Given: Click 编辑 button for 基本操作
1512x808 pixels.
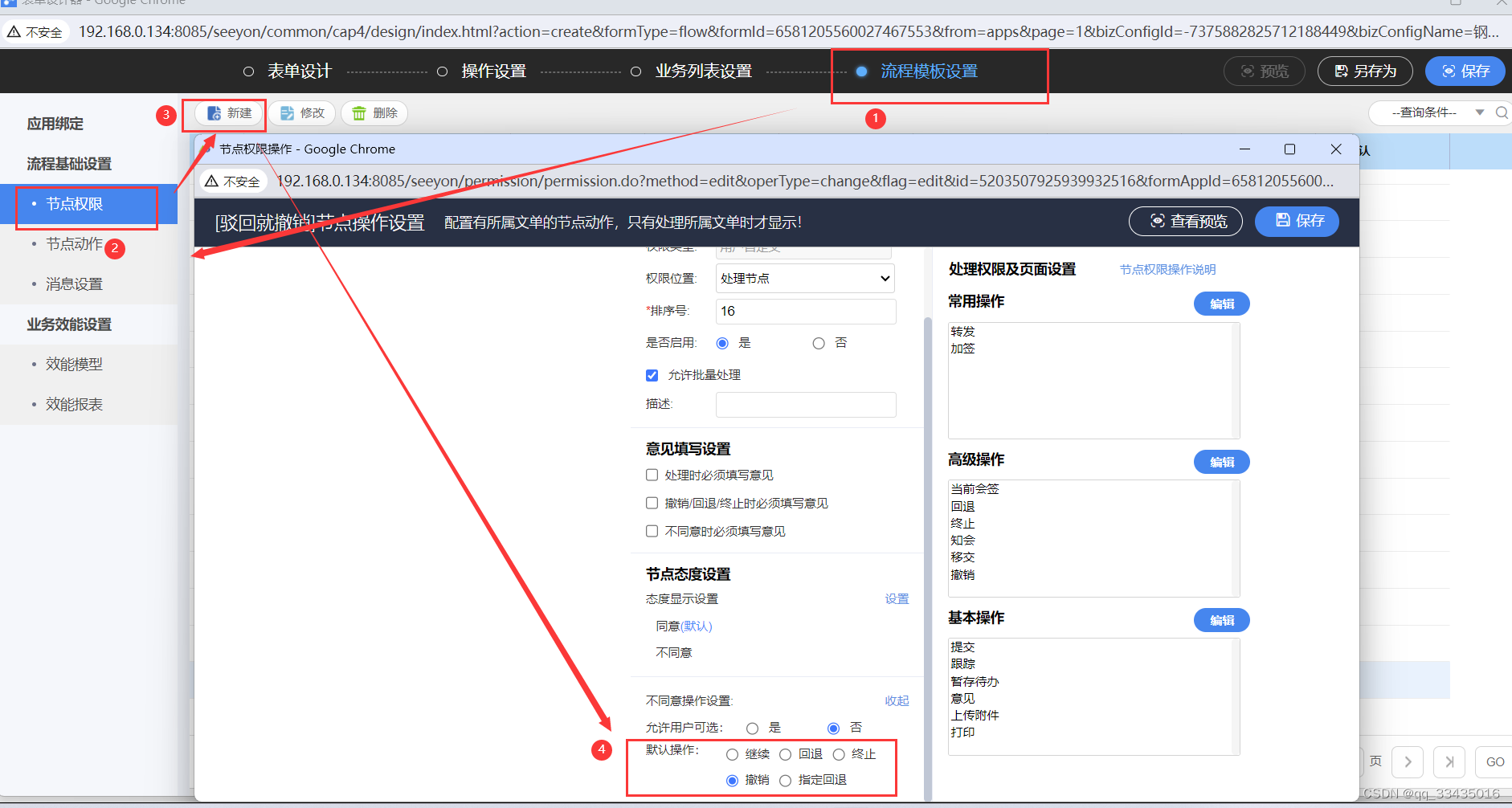Looking at the screenshot, I should (x=1221, y=620).
